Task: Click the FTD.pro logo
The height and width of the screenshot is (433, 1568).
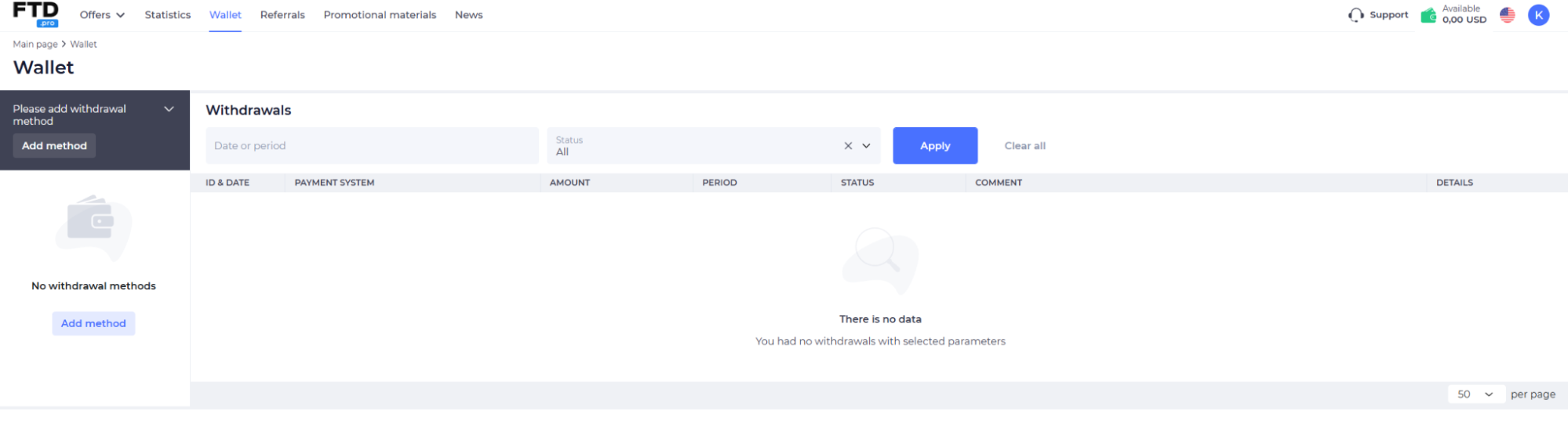Action: click(35, 14)
